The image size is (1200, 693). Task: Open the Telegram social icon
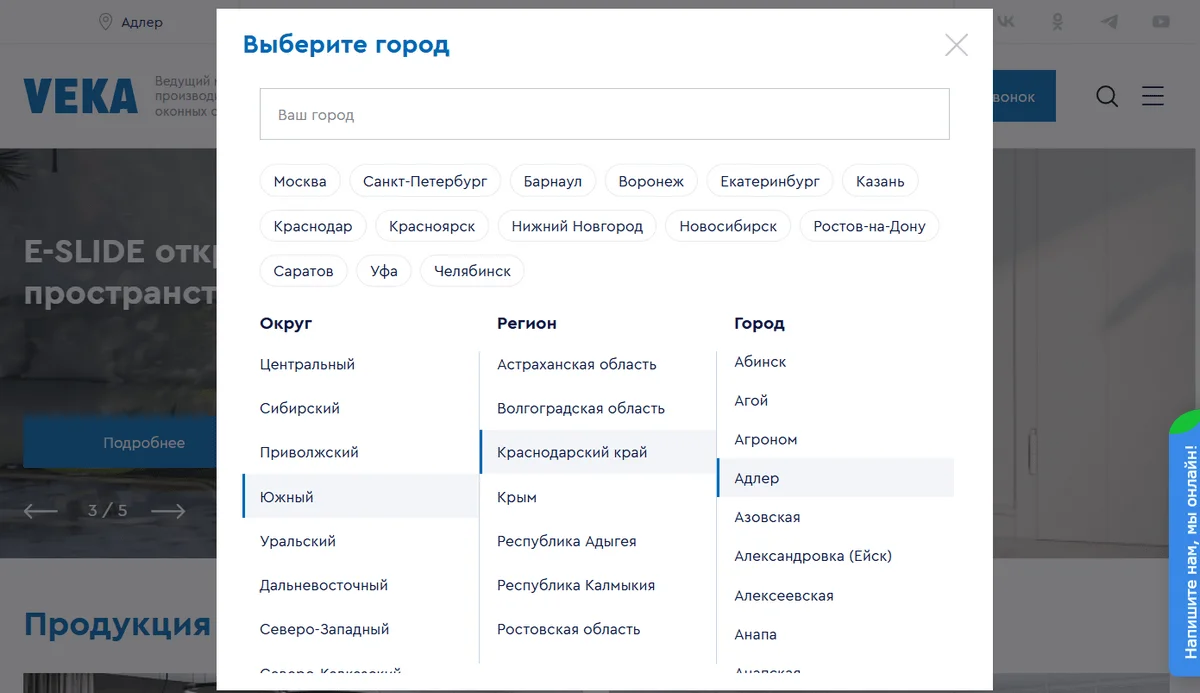(x=1109, y=21)
